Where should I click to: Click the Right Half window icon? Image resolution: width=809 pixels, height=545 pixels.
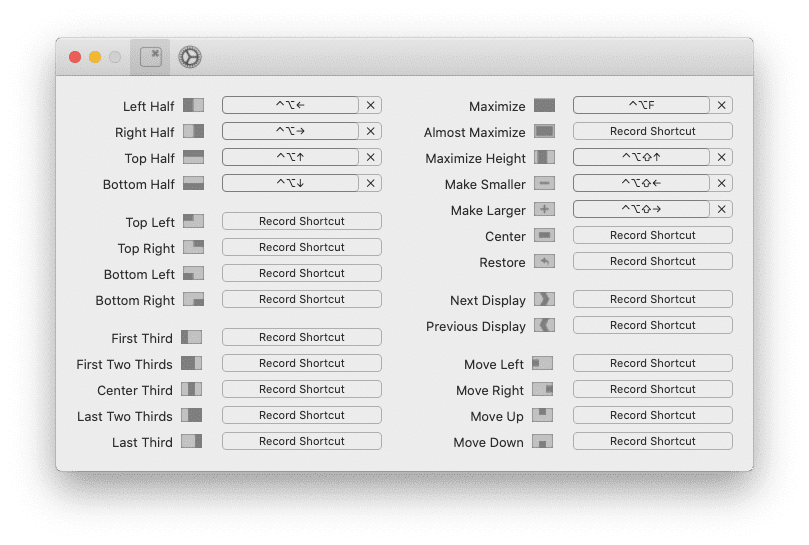coord(193,131)
